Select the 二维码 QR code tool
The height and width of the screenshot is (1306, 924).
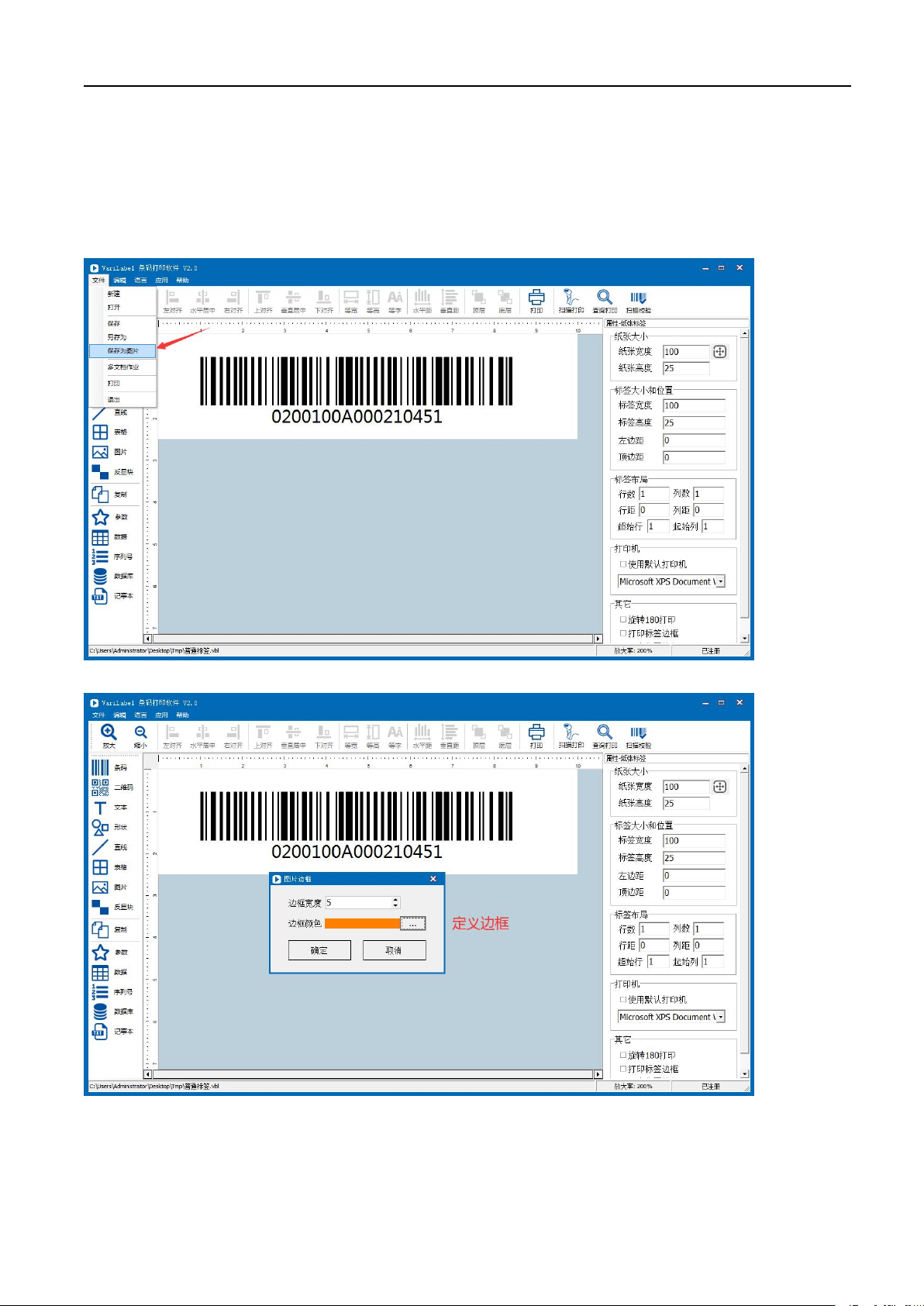point(100,787)
